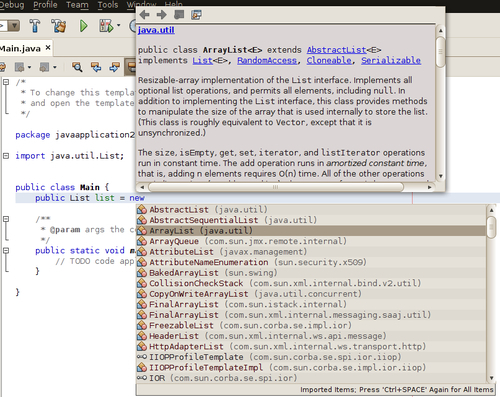Viewport: 500px width, 397px height.
Task: Toggle Highlight Search in the editor toolbar
Action: tap(131, 67)
